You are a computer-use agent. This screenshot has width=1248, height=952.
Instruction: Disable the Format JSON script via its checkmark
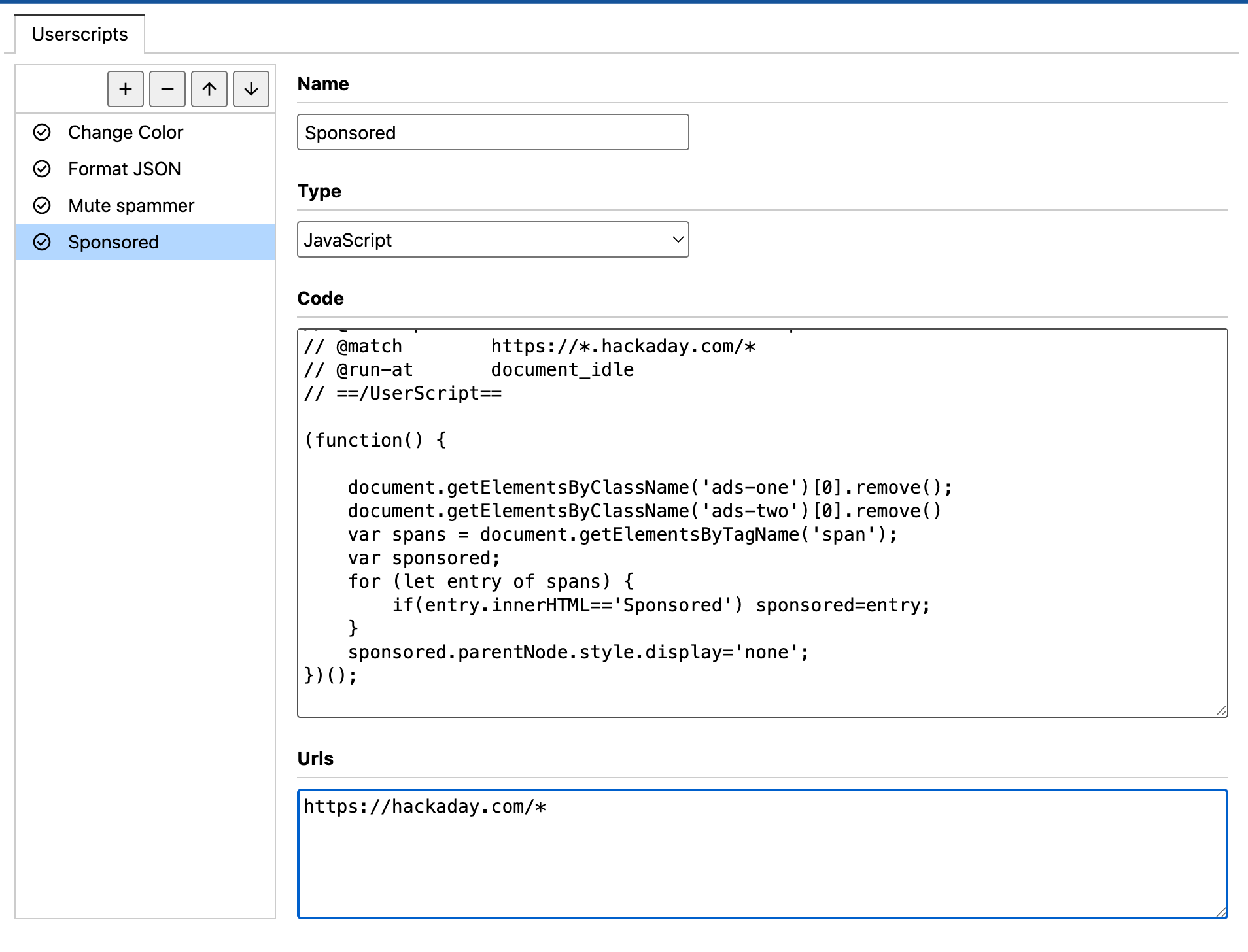tap(42, 169)
